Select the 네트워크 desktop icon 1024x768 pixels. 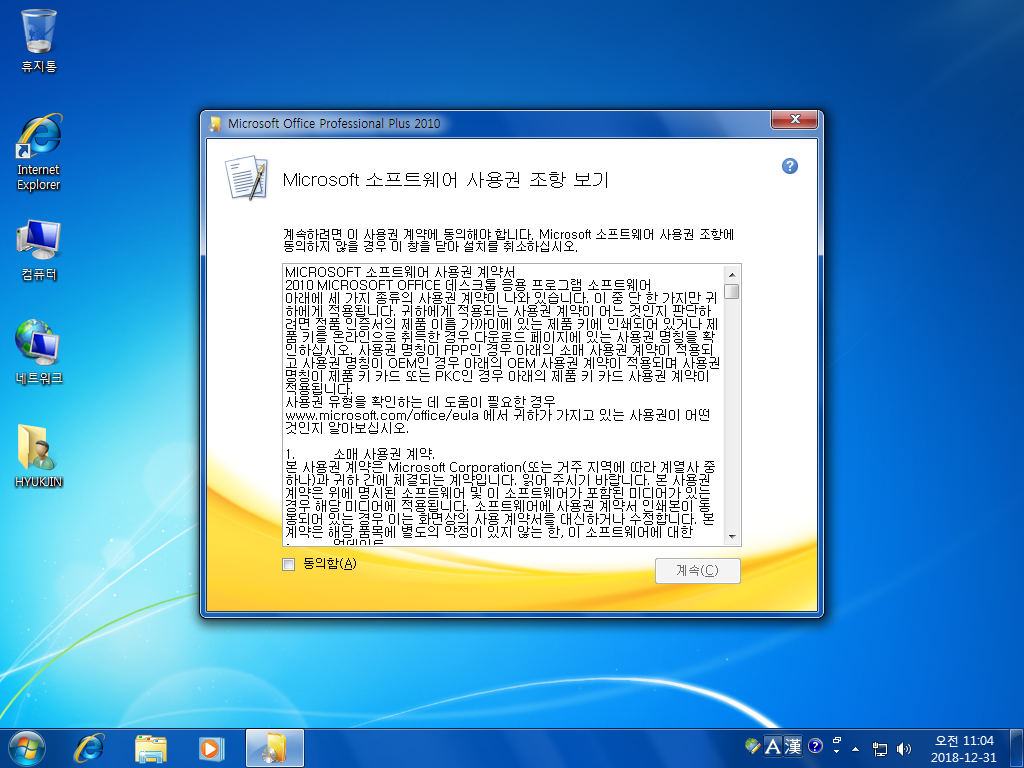click(x=39, y=353)
